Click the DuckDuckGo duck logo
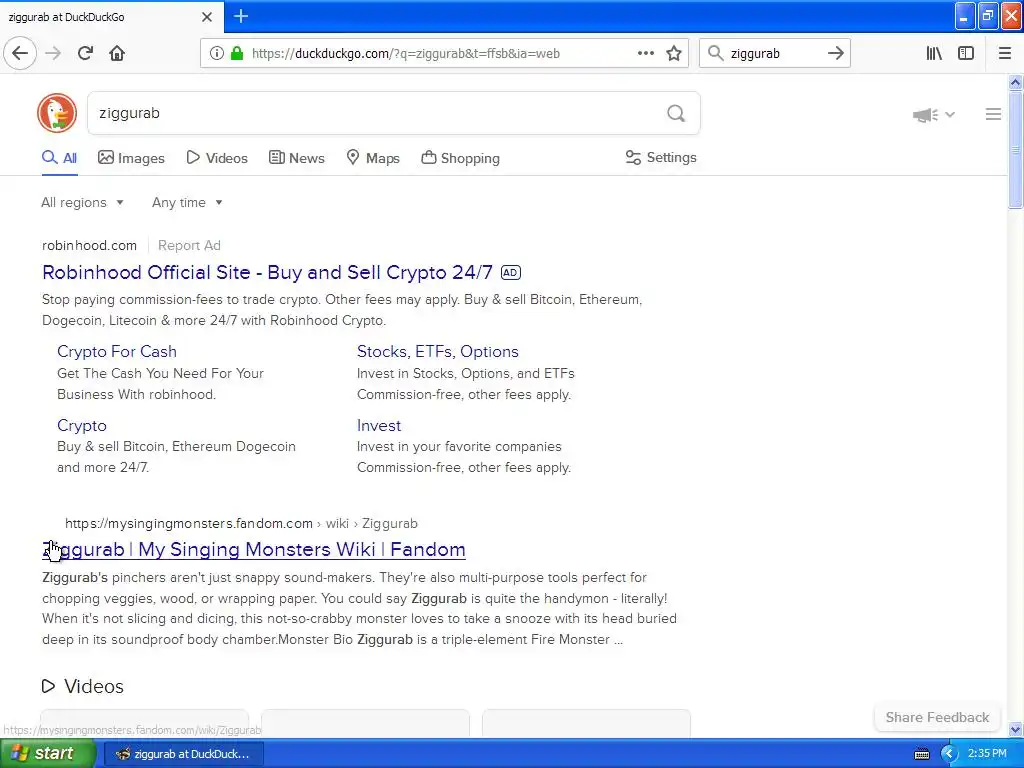The width and height of the screenshot is (1024, 768). coord(57,113)
